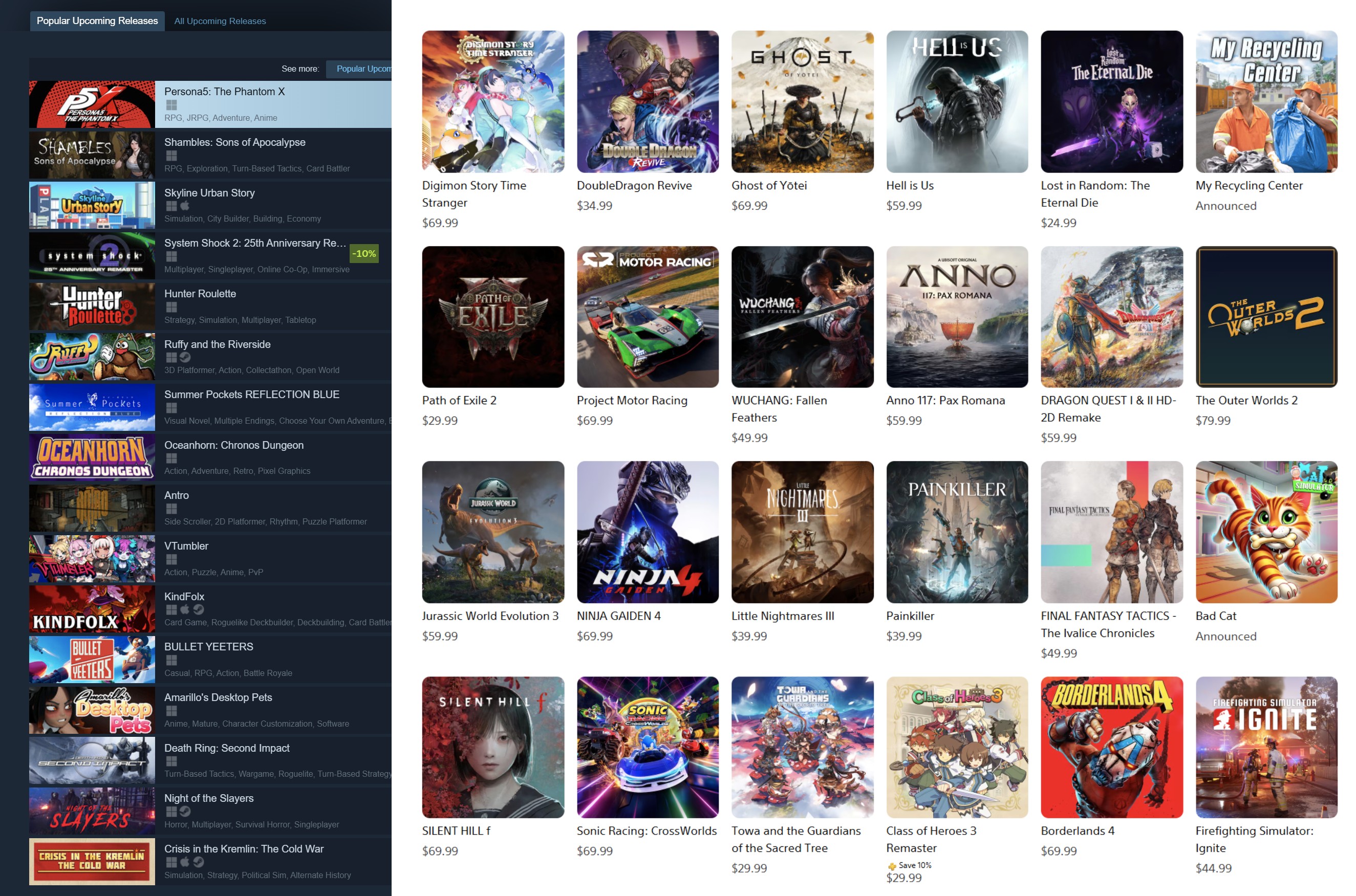Click Windows icon under Skyline Urban Story

[x=171, y=206]
